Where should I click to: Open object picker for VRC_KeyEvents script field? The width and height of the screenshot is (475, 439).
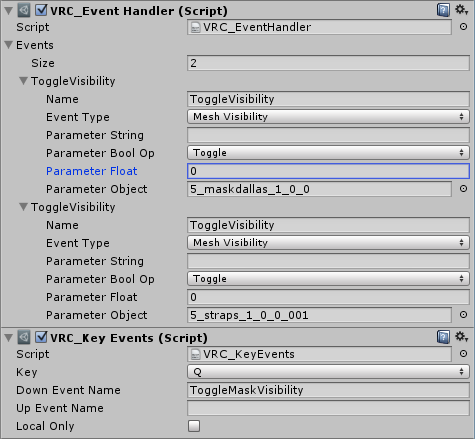click(463, 354)
